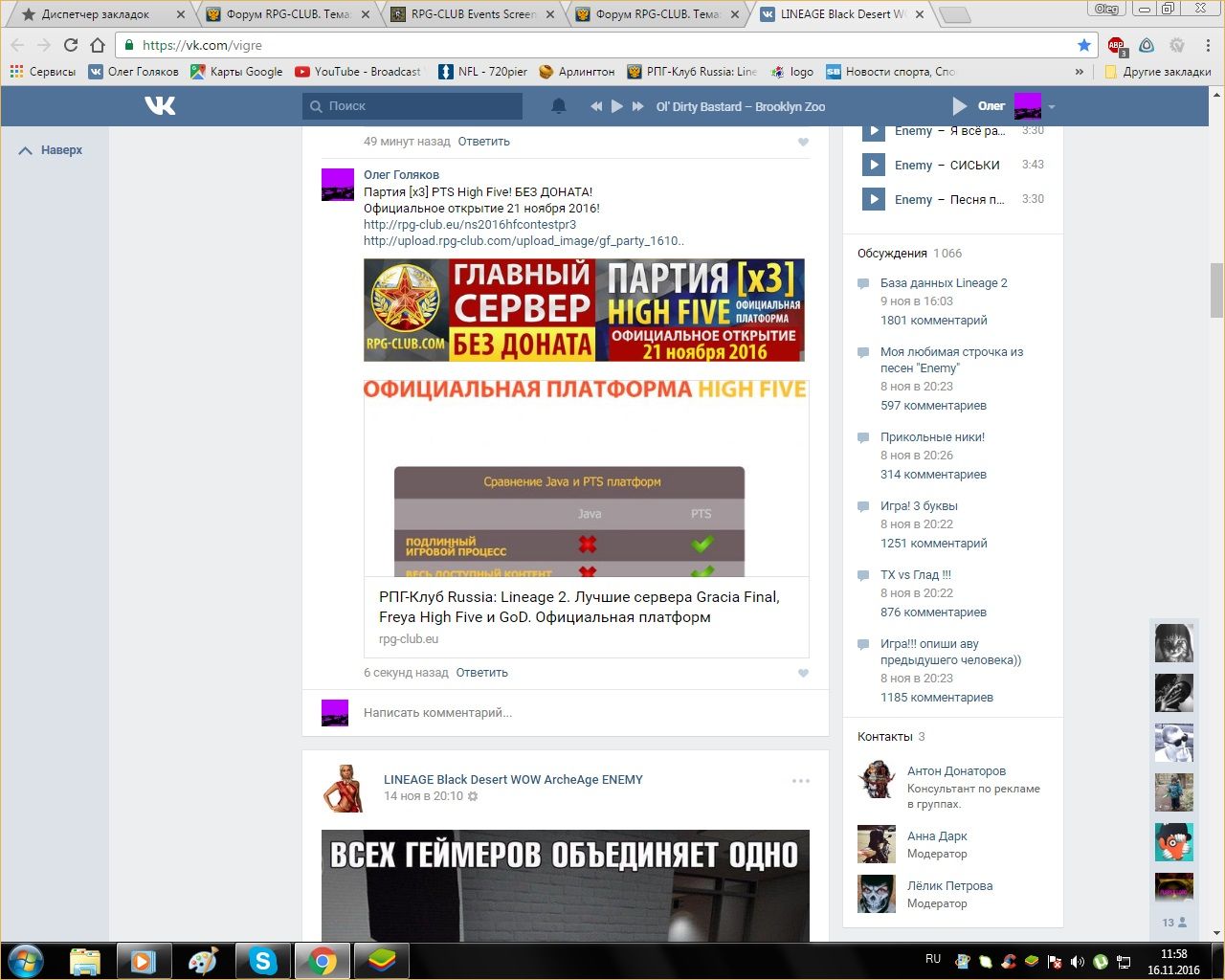This screenshot has height=980, width=1225.
Task: Open the Карты Google bookmark
Action: [236, 72]
